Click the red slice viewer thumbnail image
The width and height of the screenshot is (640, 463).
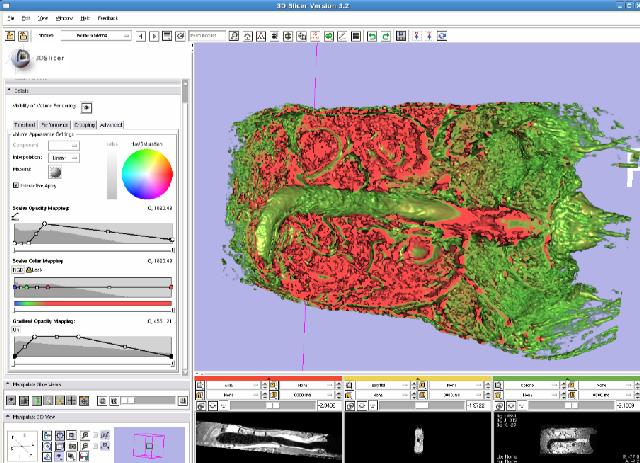(268, 436)
